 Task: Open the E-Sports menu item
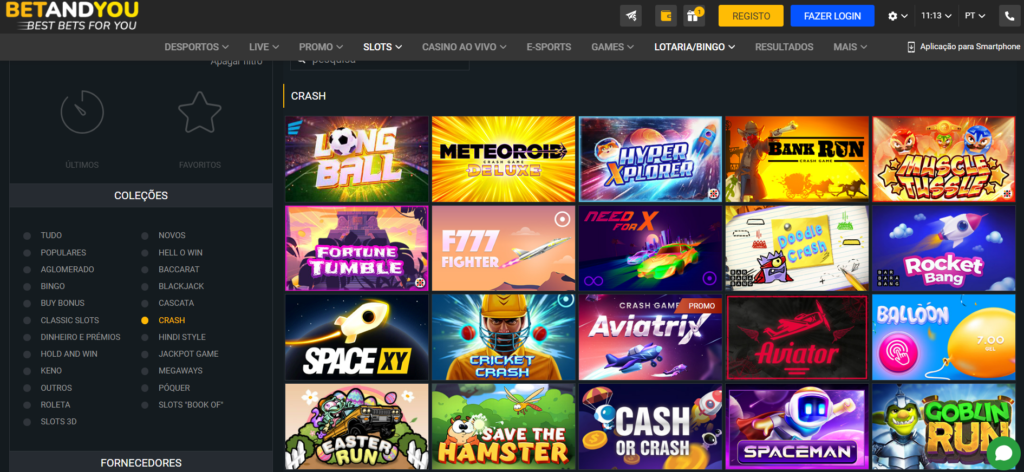tap(549, 47)
